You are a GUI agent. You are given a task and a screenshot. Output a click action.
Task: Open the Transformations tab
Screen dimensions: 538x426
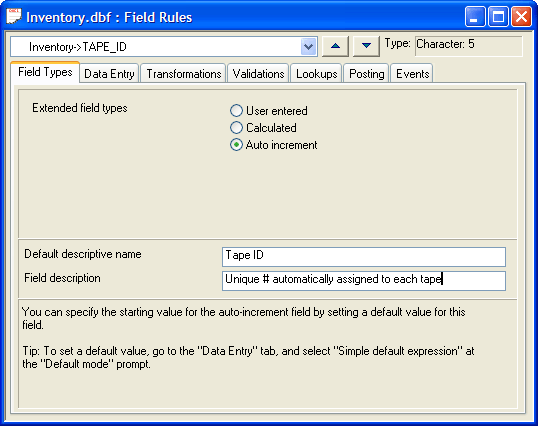(x=184, y=73)
